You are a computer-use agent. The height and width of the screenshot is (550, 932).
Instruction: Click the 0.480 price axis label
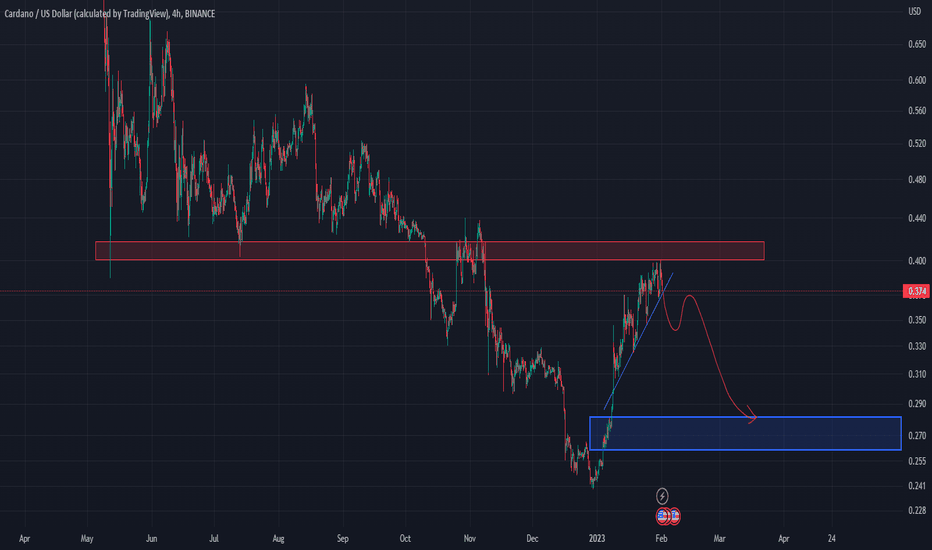[x=917, y=180]
